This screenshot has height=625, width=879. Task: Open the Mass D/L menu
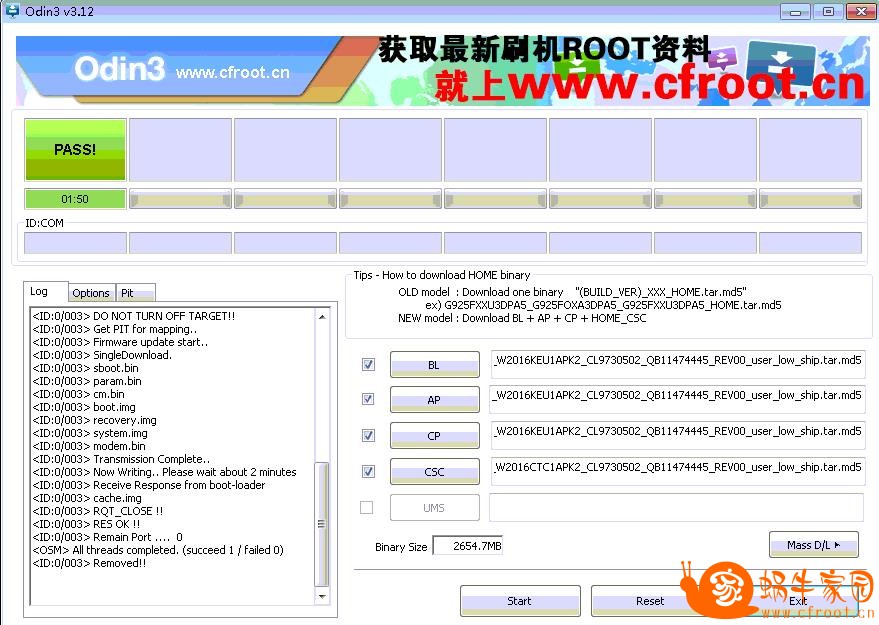click(813, 545)
